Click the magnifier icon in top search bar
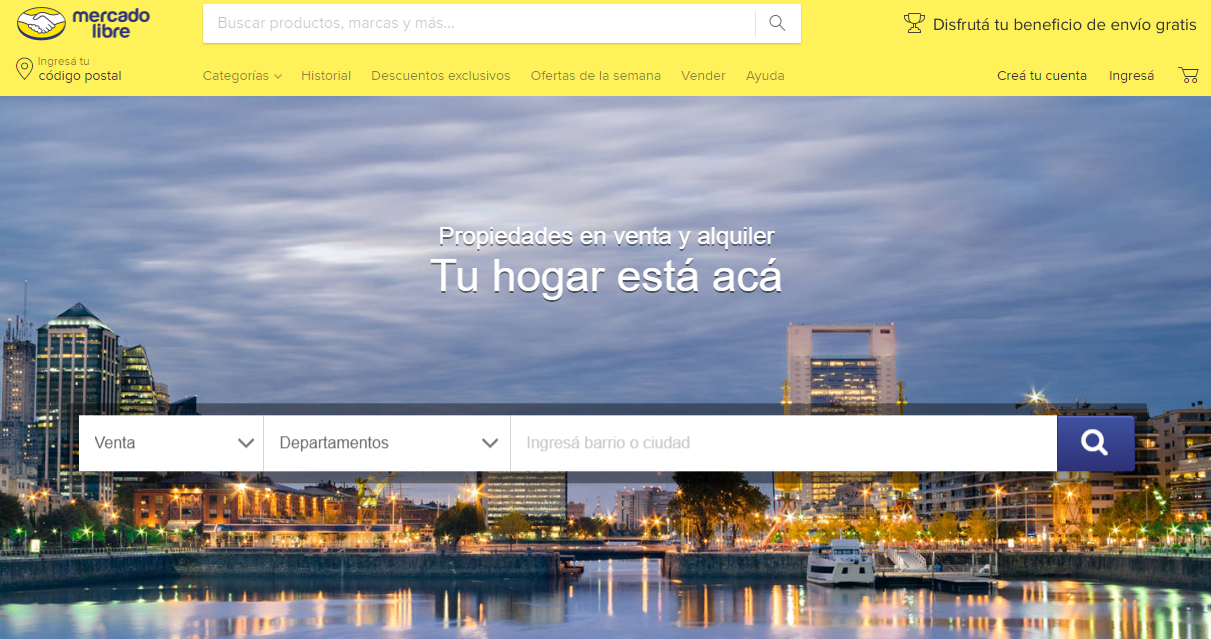The height and width of the screenshot is (639, 1211). point(777,23)
